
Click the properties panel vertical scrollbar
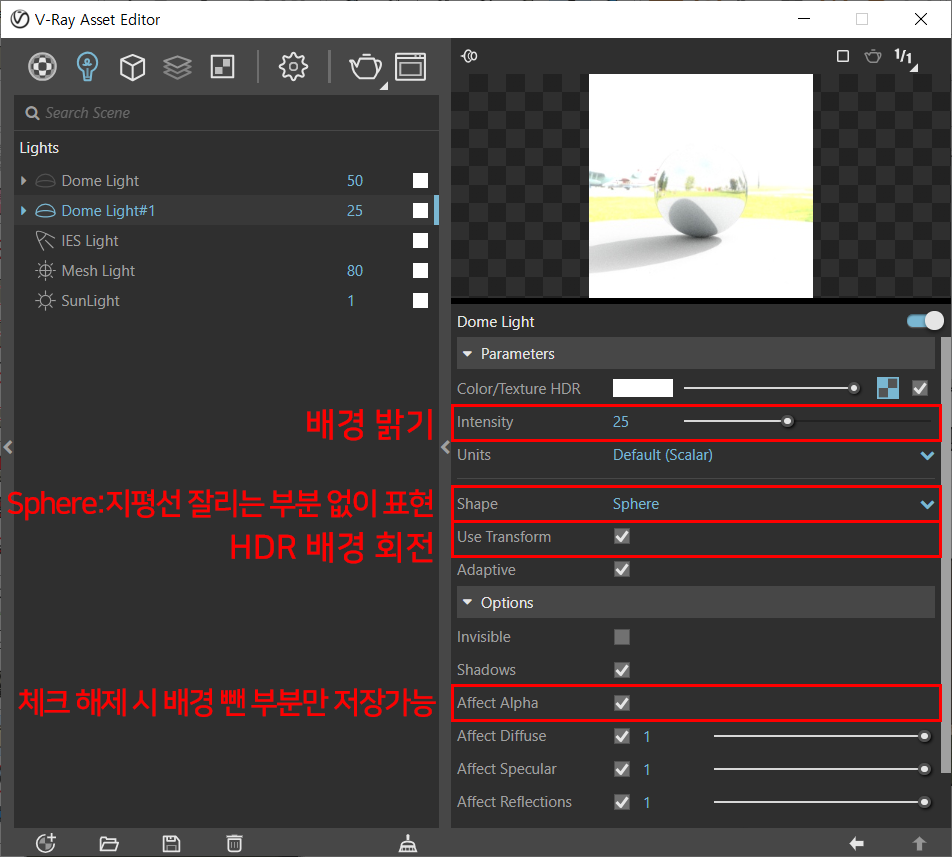[x=945, y=555]
